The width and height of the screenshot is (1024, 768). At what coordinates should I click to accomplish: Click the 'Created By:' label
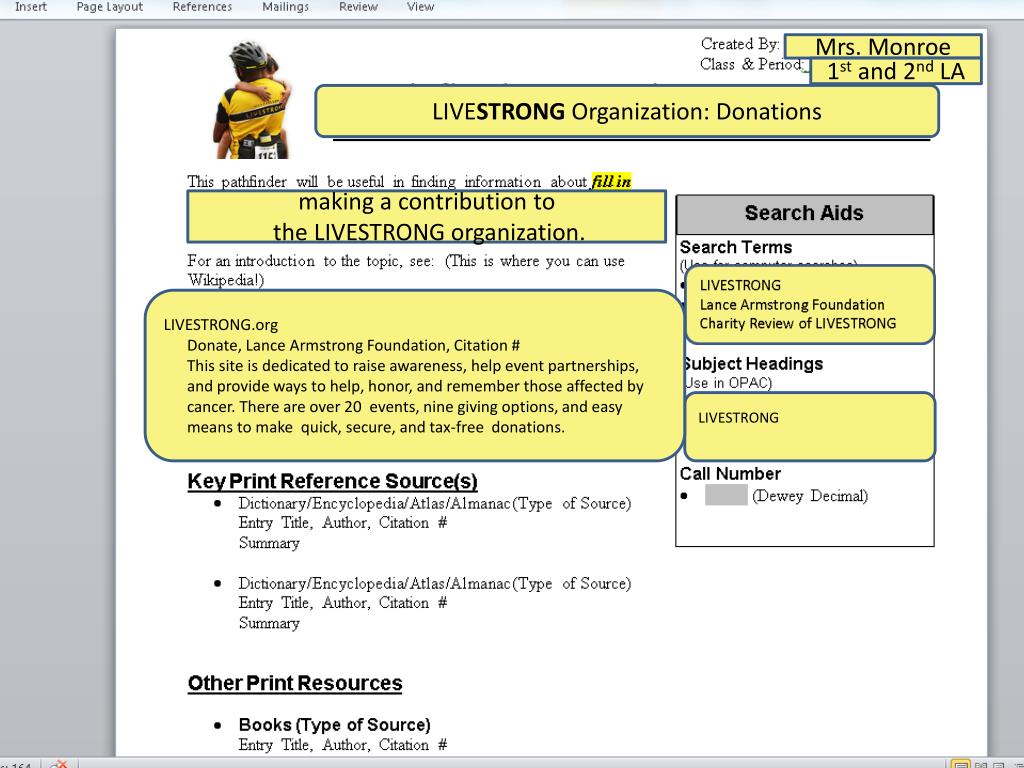pyautogui.click(x=740, y=44)
